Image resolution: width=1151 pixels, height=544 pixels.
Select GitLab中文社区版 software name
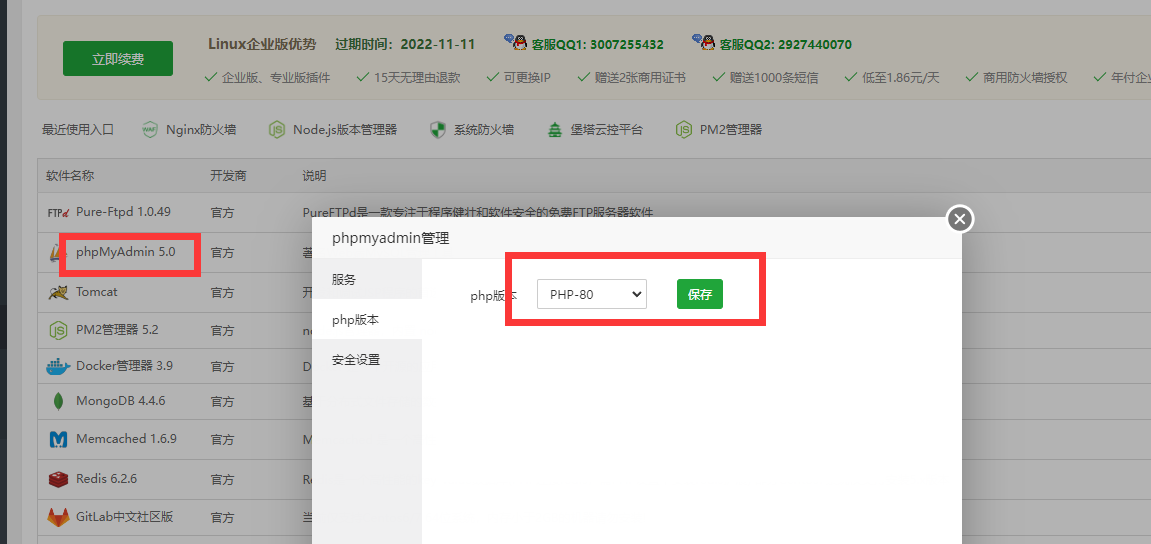pyautogui.click(x=125, y=516)
